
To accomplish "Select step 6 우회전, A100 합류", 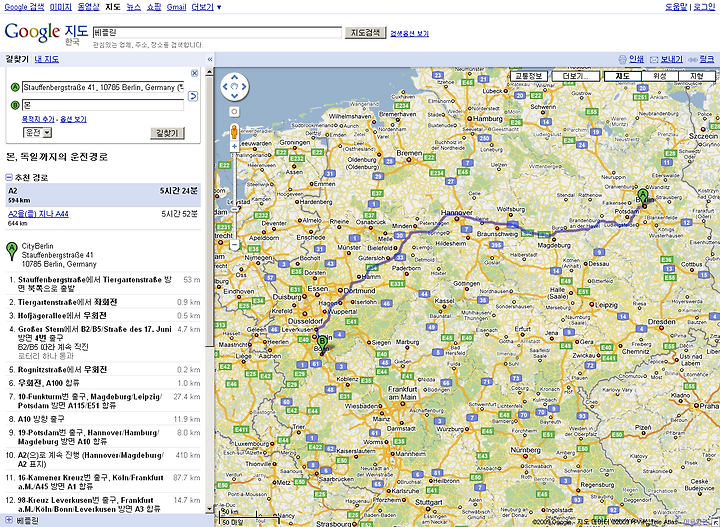I will pos(103,383).
